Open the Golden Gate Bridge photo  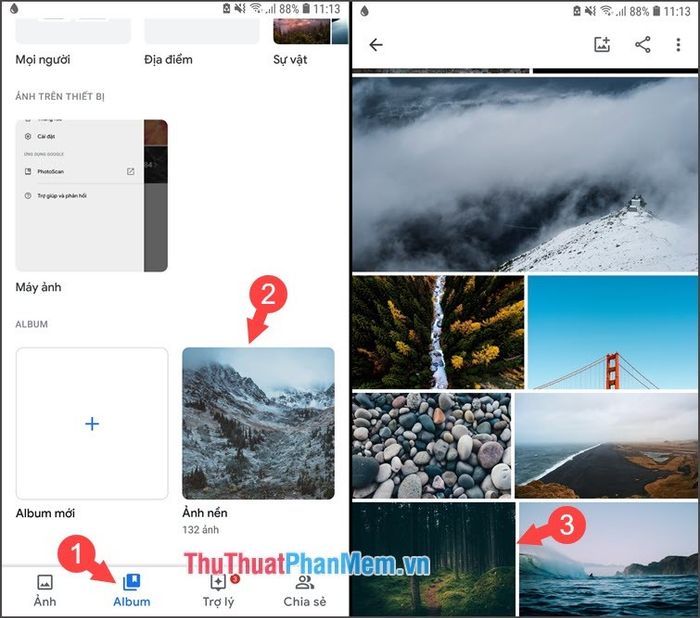tap(612, 332)
